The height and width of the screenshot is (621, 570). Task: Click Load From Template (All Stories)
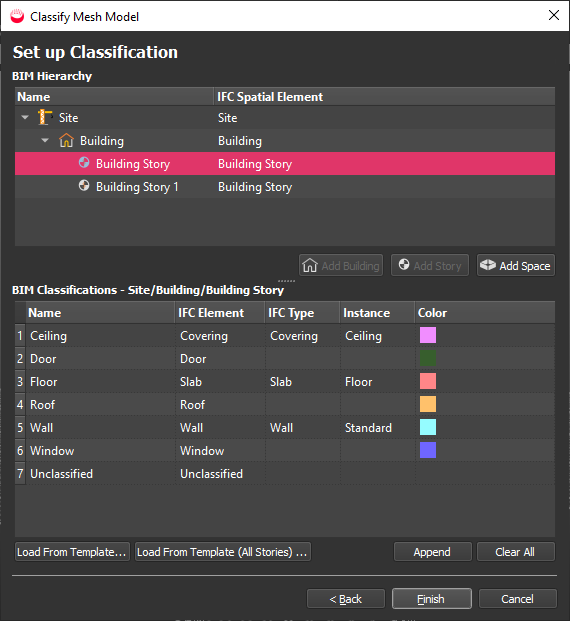[x=223, y=552]
